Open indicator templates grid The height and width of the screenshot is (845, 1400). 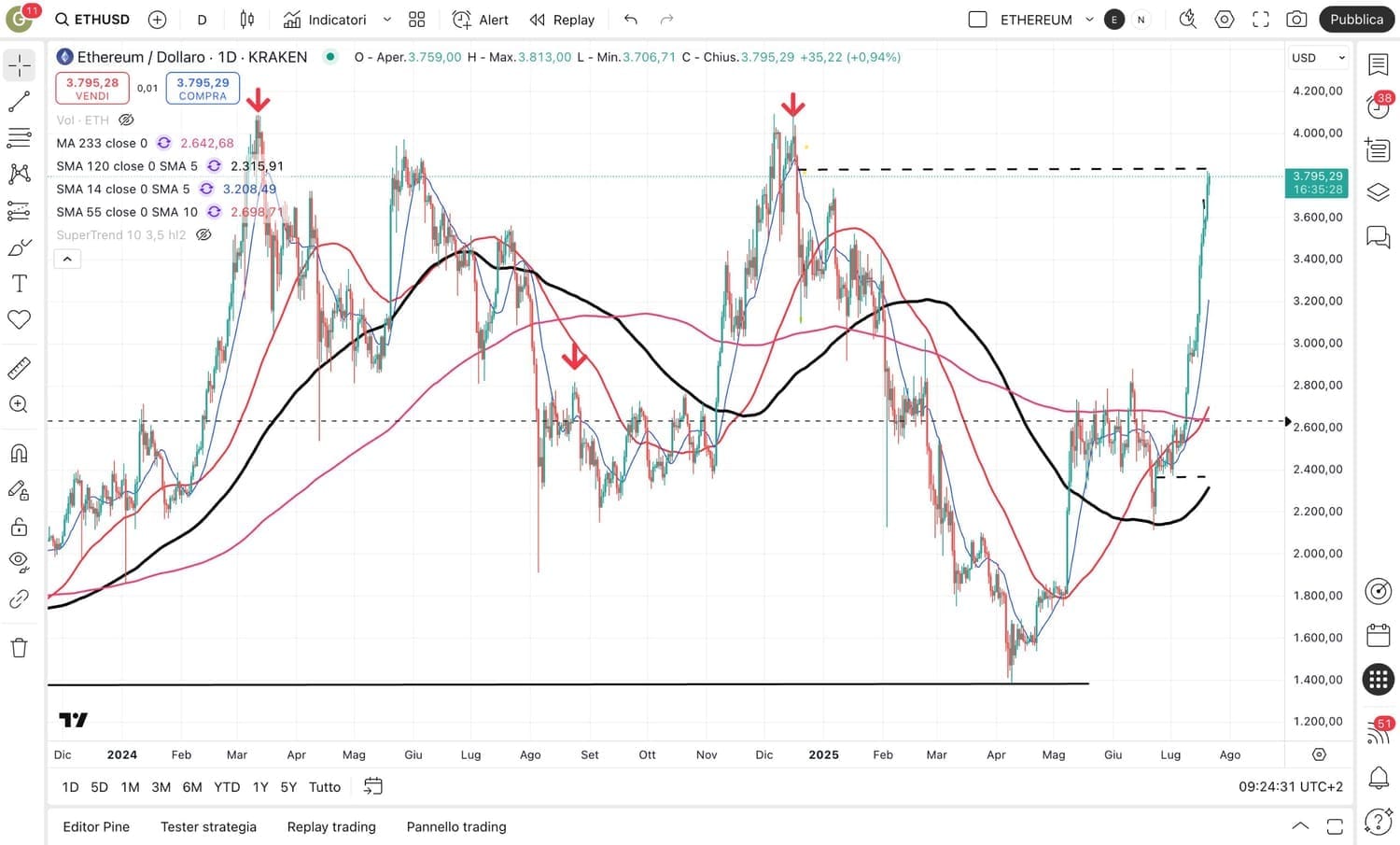(417, 20)
